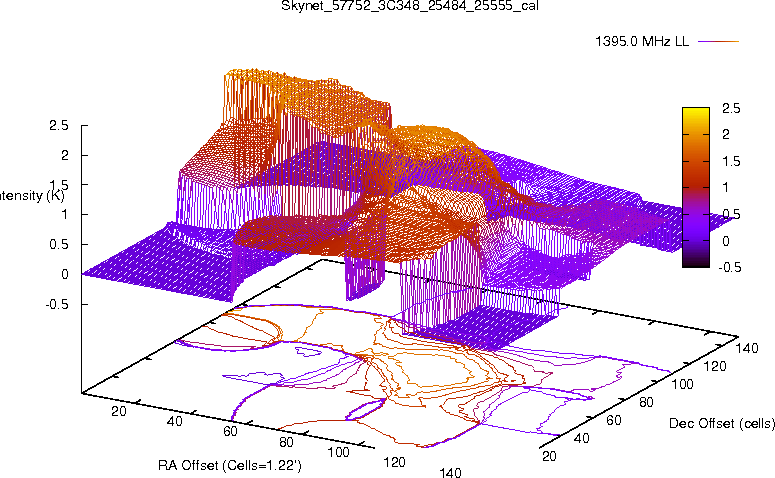Click the 140 tick on the RA Offset axis

click(450, 472)
